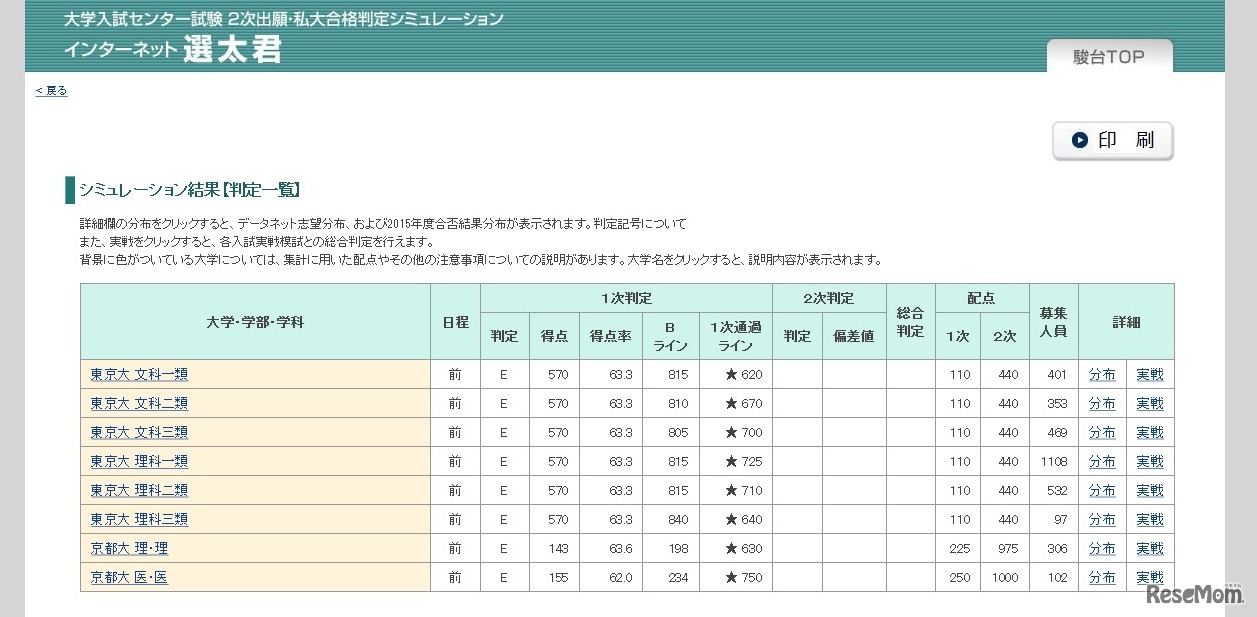Click the 印刷 print button
Viewport: 1257px width, 617px height.
[x=1113, y=141]
